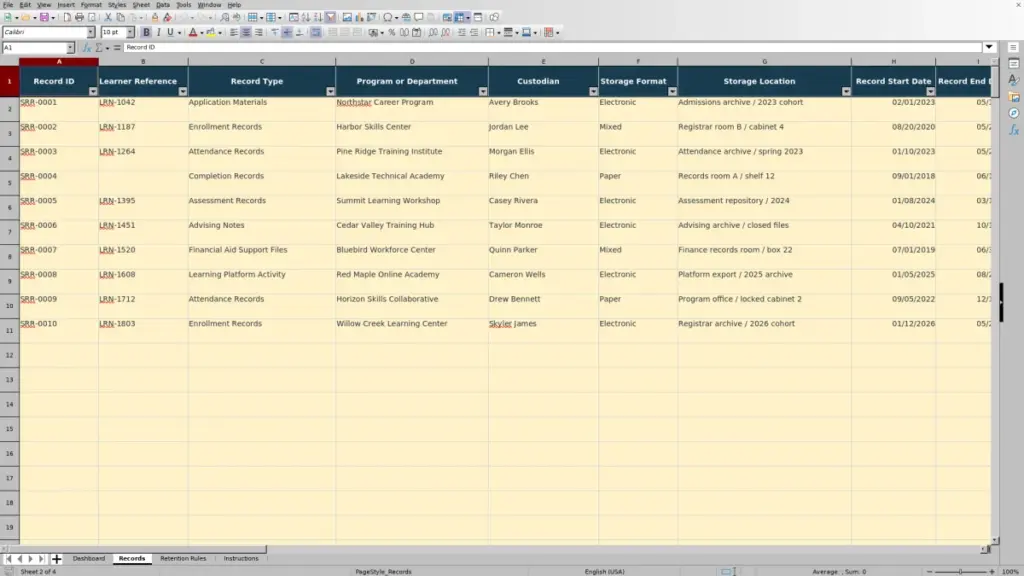The height and width of the screenshot is (576, 1024).
Task: Click the Copy icon
Action: click(x=120, y=17)
